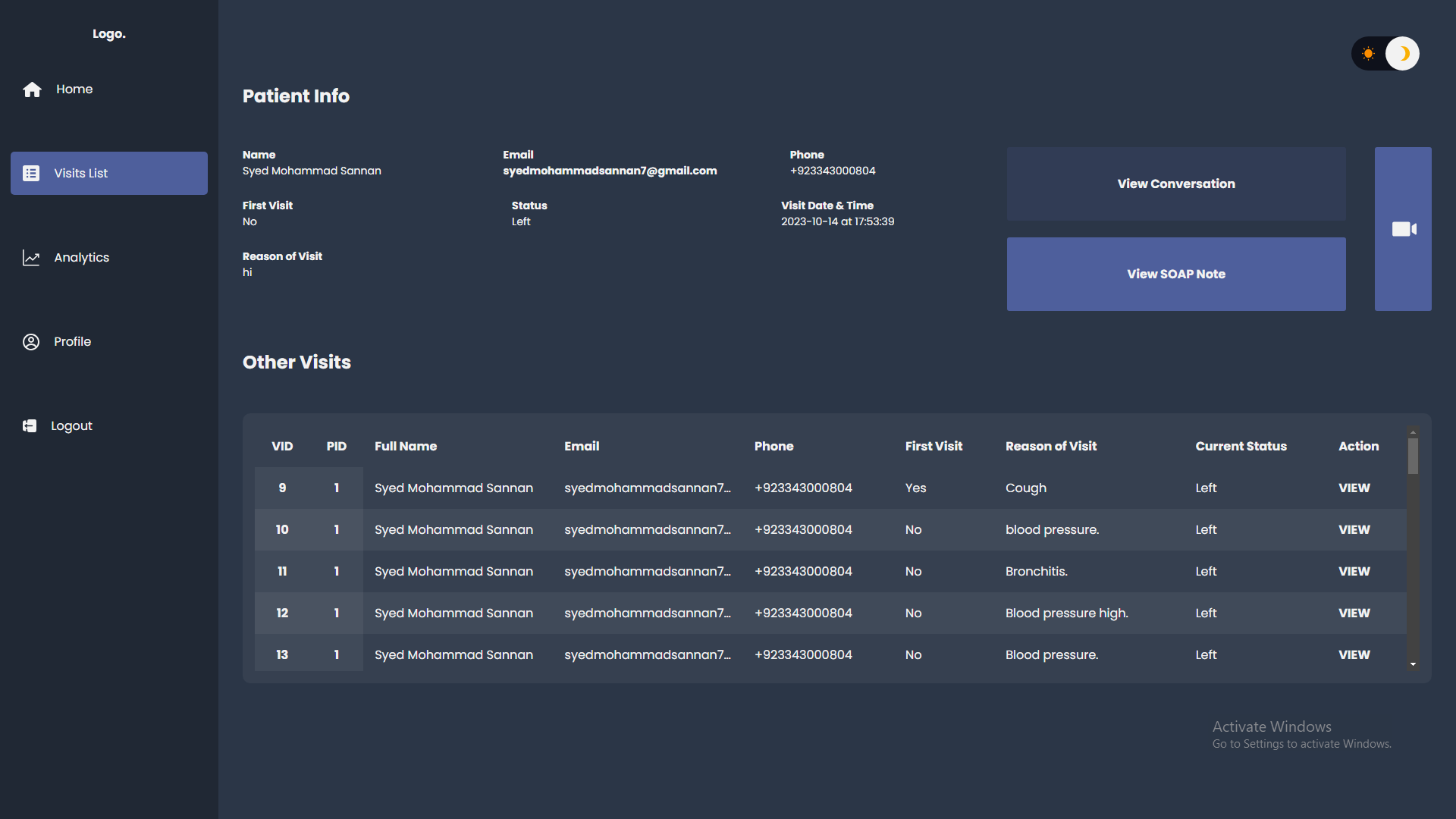The height and width of the screenshot is (819, 1456).
Task: Click the moon icon on theme switch
Action: (1403, 54)
